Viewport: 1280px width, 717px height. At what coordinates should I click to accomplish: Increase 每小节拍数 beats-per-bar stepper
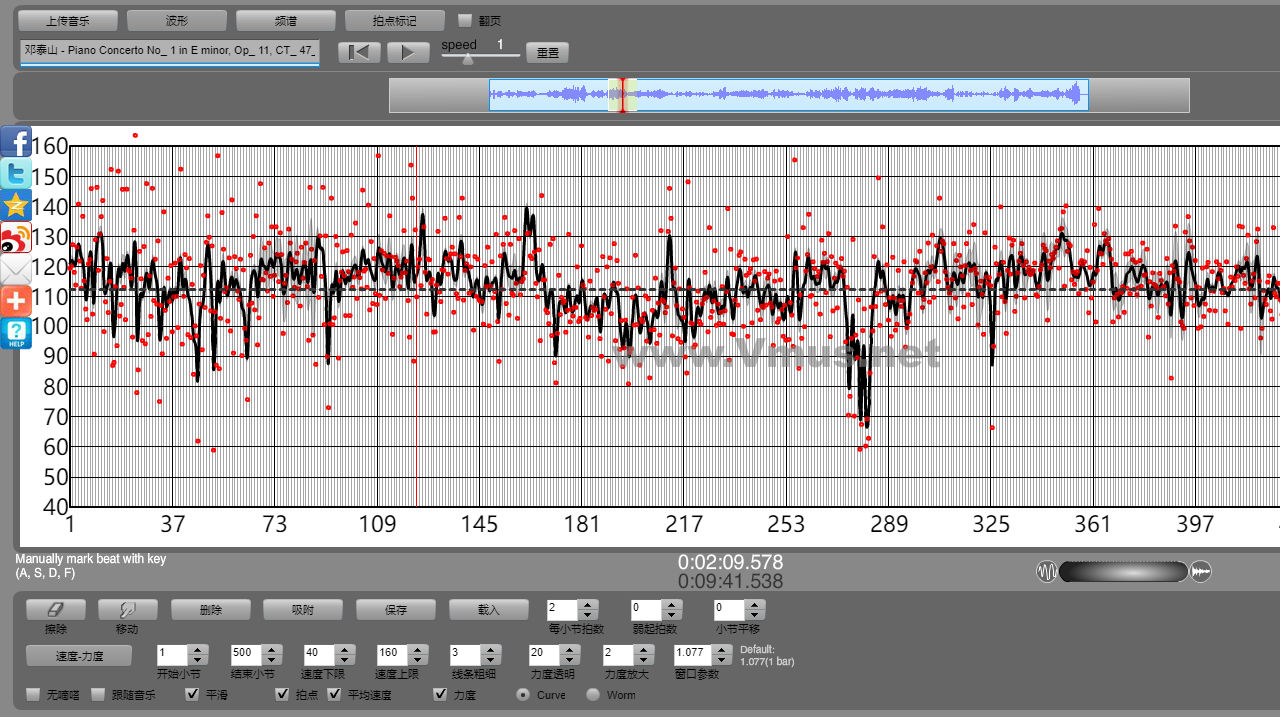tap(587, 604)
